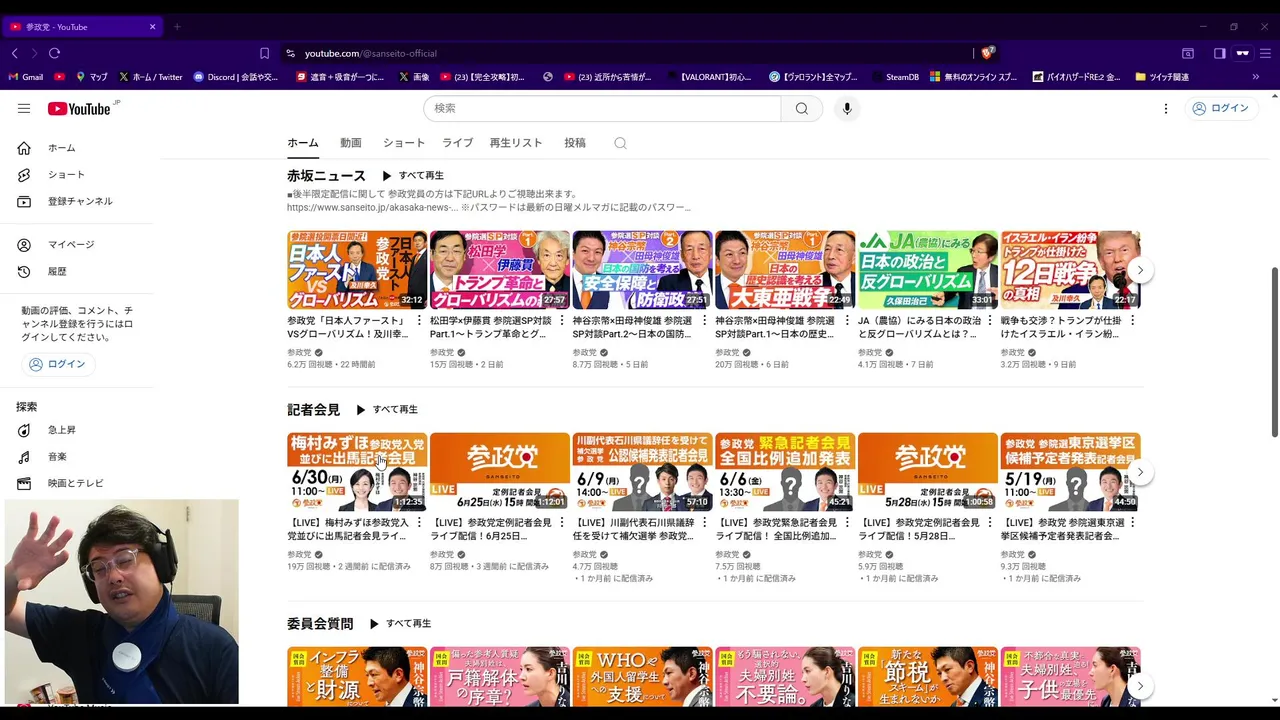Switch to the ライブ tab

(x=457, y=143)
